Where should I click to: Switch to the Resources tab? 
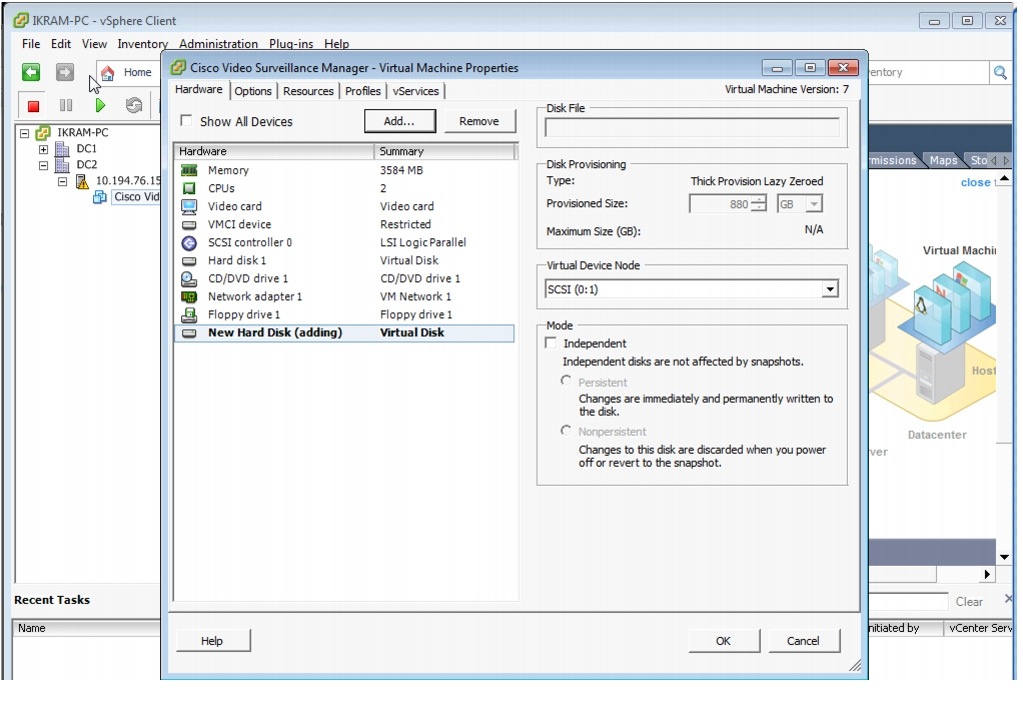[308, 90]
